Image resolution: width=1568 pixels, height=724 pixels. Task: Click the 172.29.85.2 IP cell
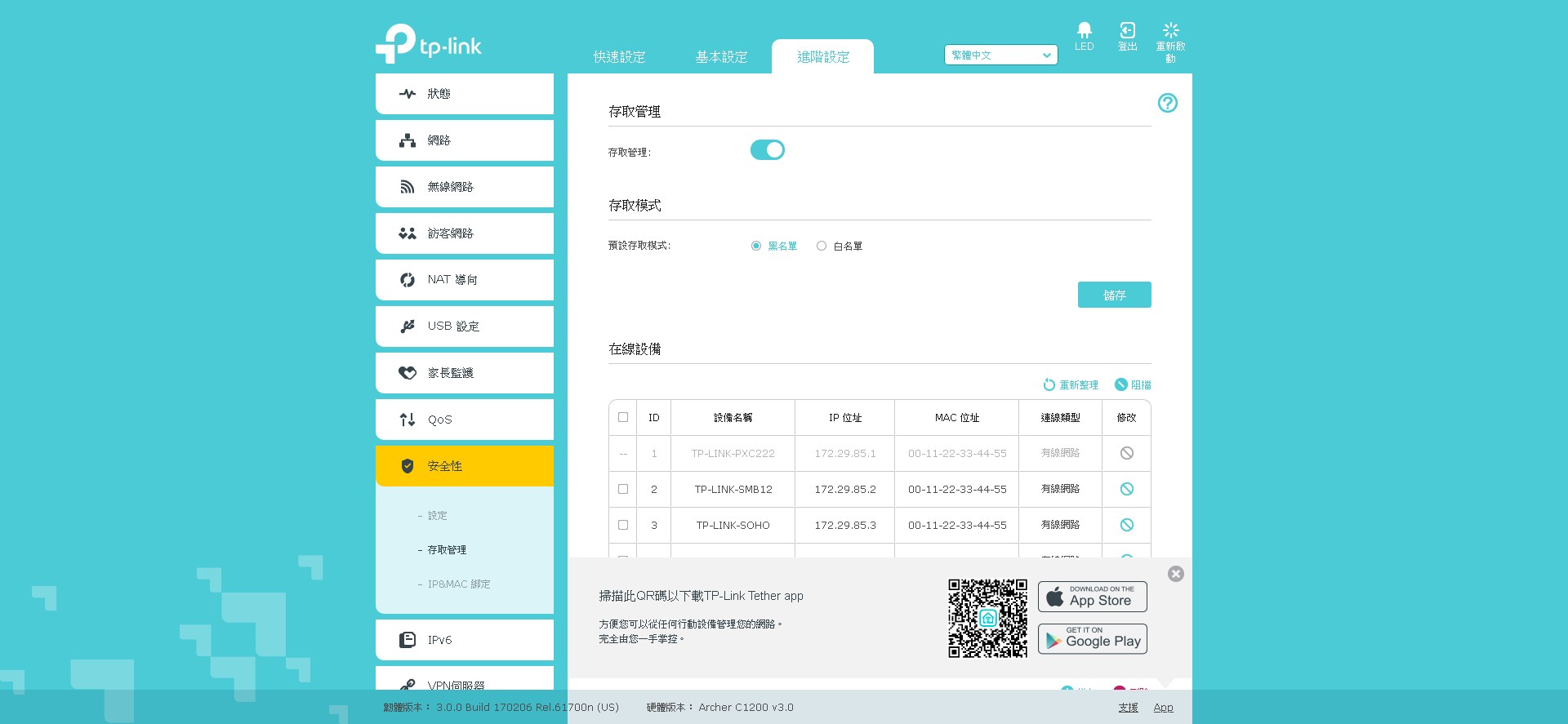[845, 489]
